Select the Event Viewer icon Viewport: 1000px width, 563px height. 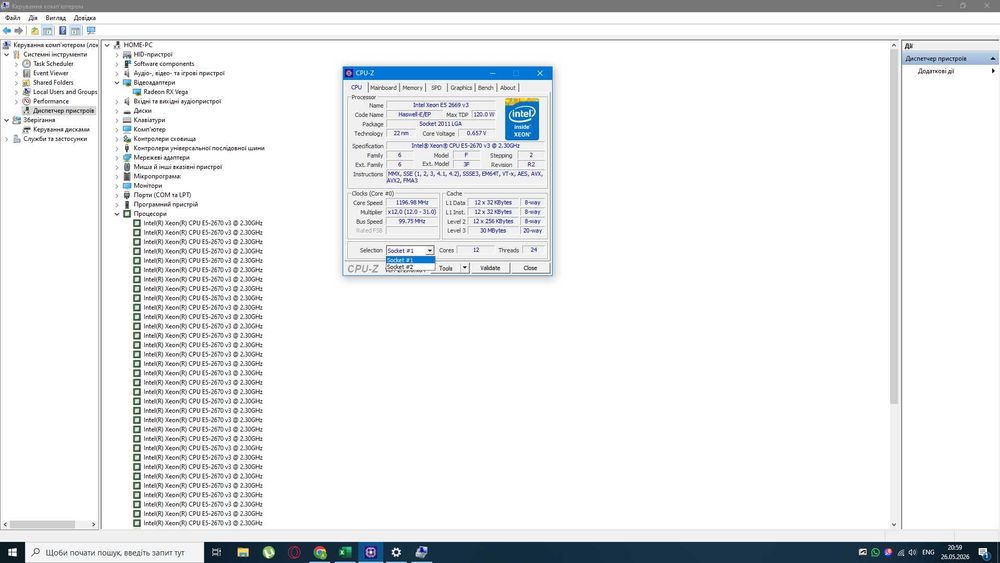26,73
